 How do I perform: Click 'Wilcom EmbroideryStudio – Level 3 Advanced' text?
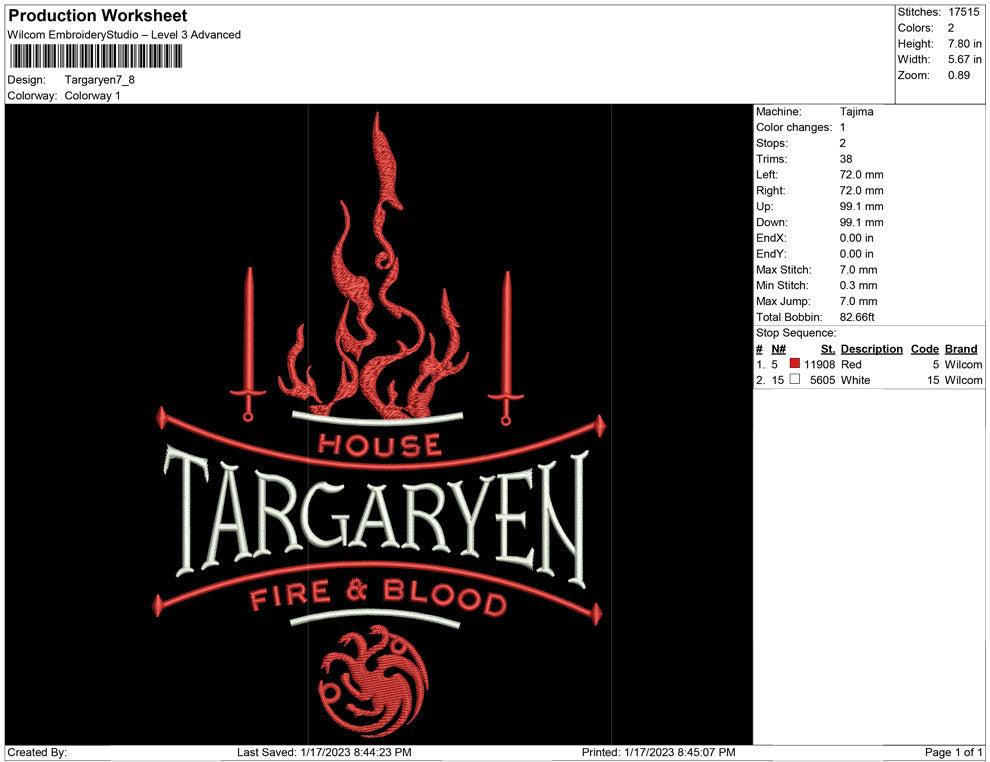(124, 35)
